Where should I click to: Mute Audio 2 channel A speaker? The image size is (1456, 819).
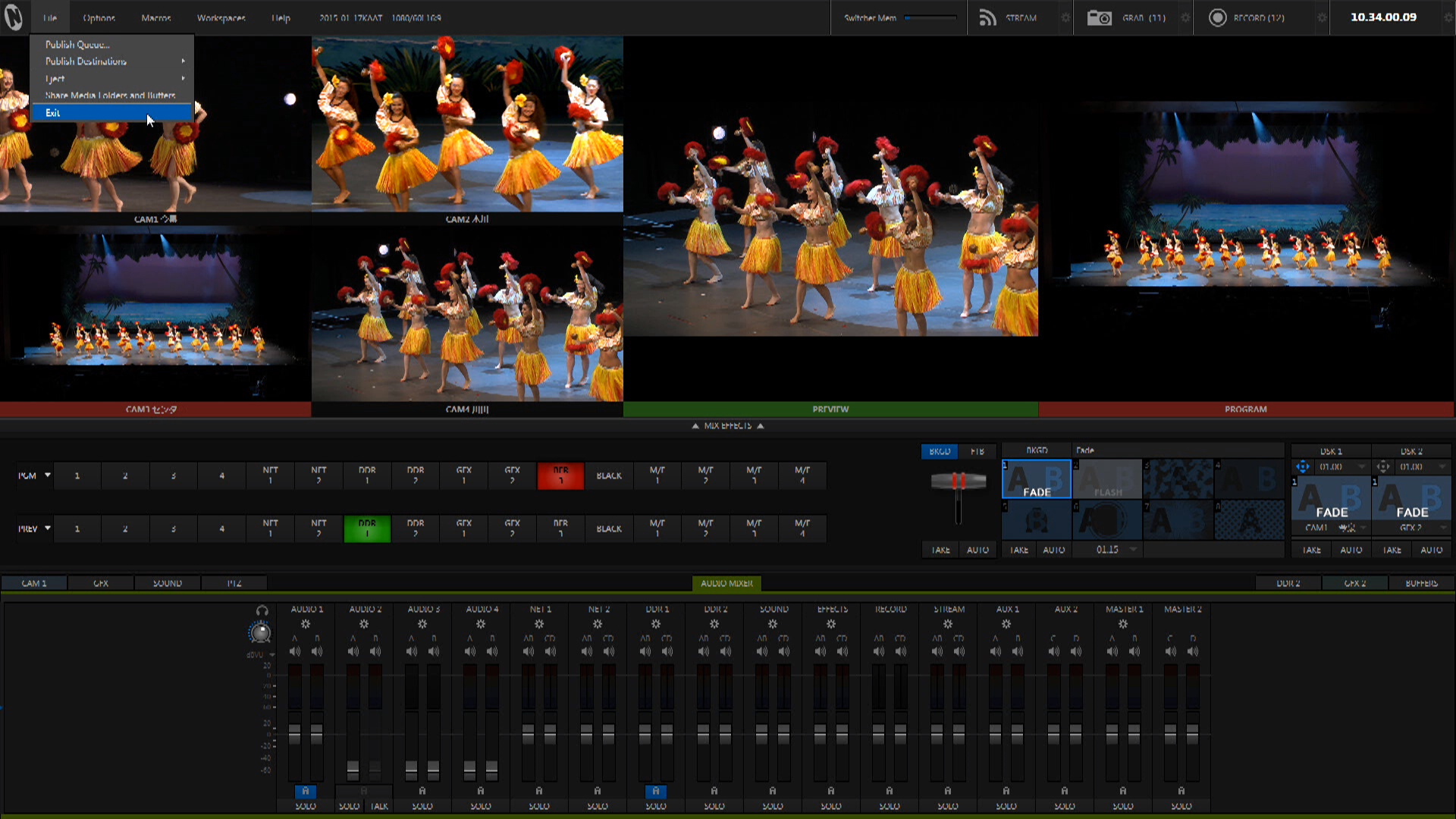353,651
